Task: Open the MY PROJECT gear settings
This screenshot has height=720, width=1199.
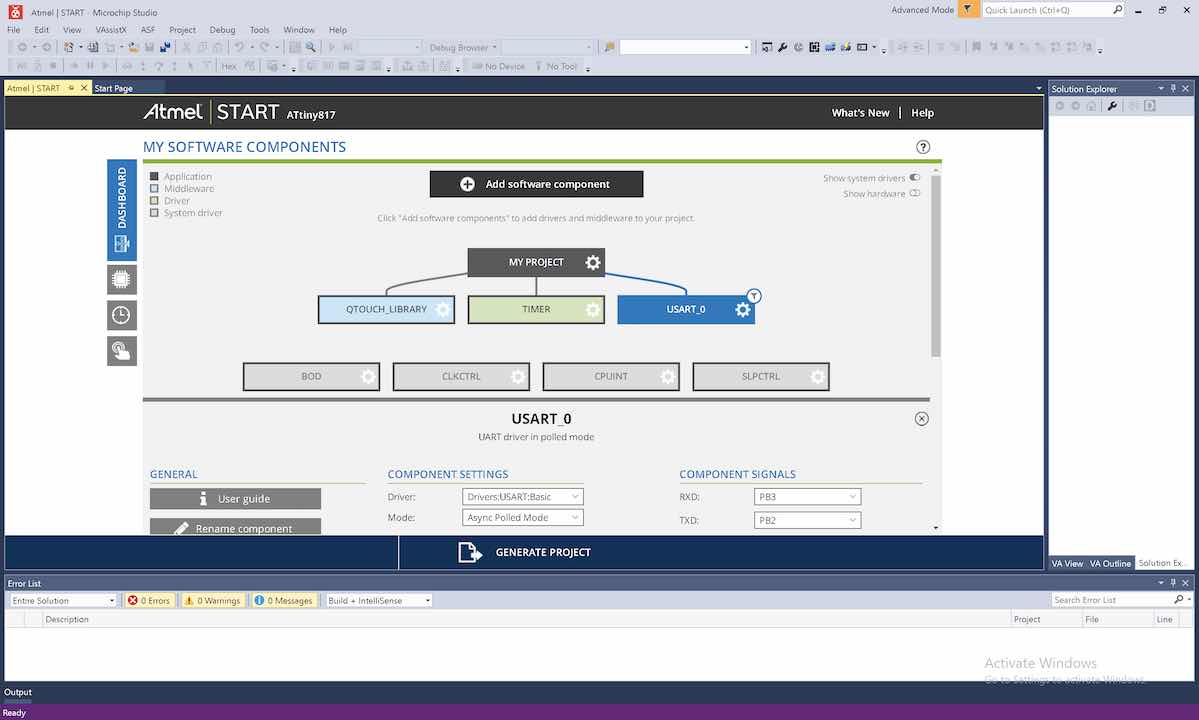Action: pyautogui.click(x=593, y=262)
